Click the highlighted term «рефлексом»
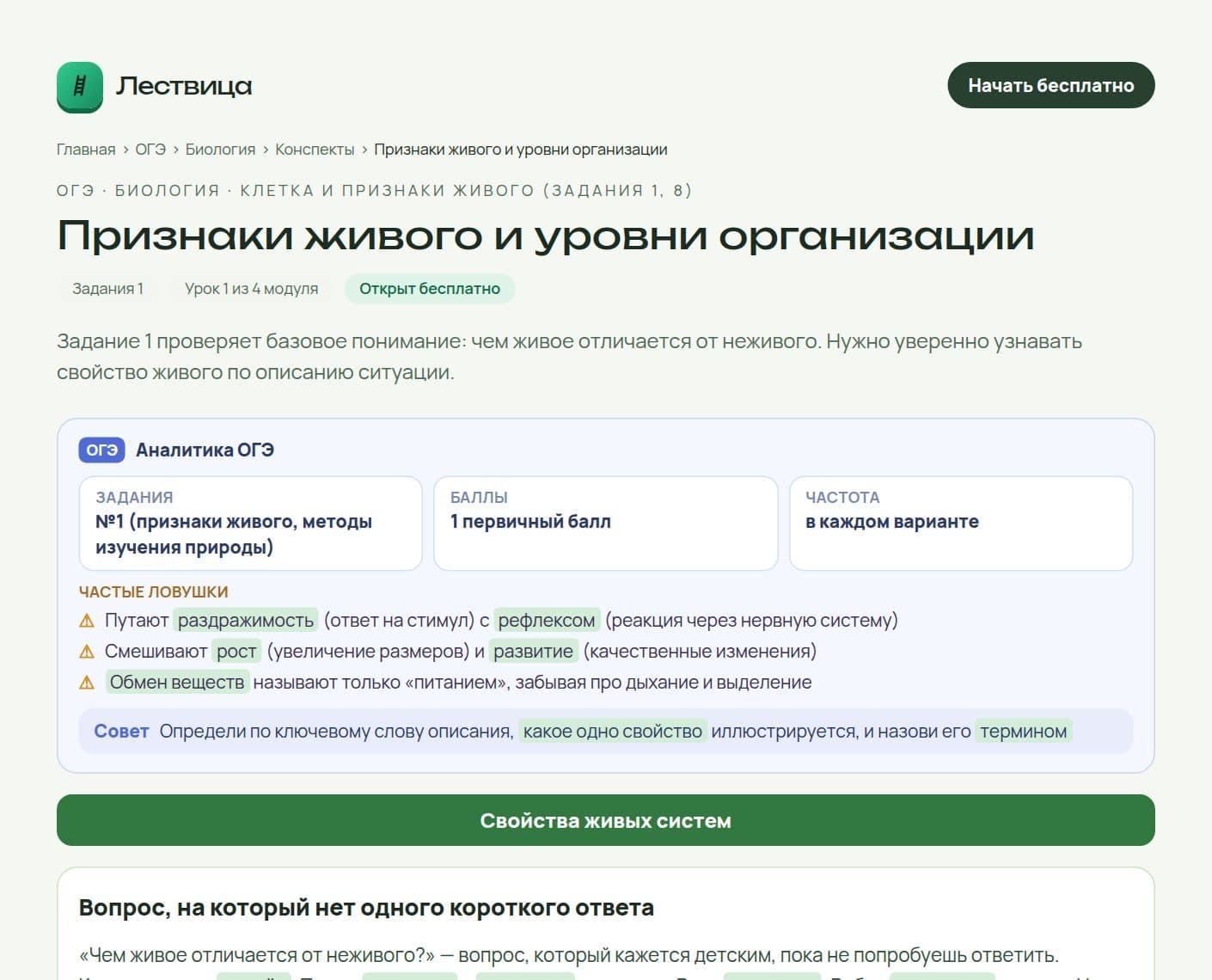Screen dimensions: 1212x980 [x=547, y=621]
